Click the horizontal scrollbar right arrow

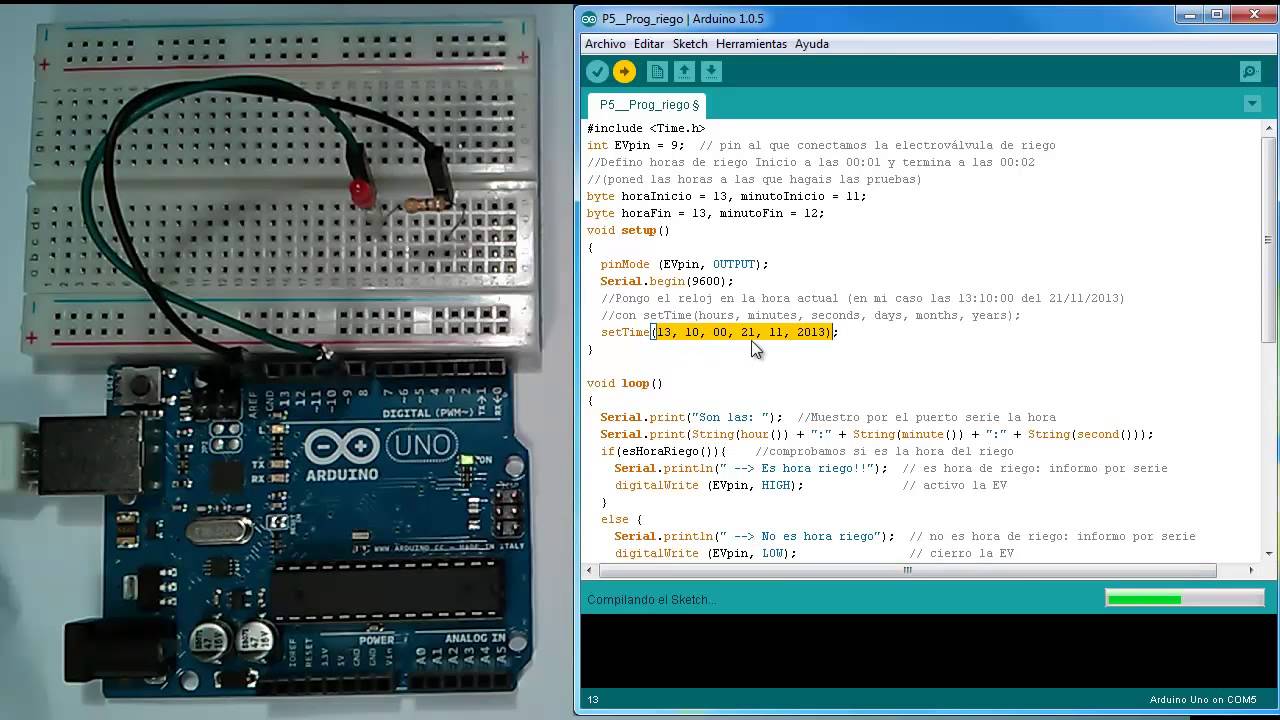(x=1252, y=570)
